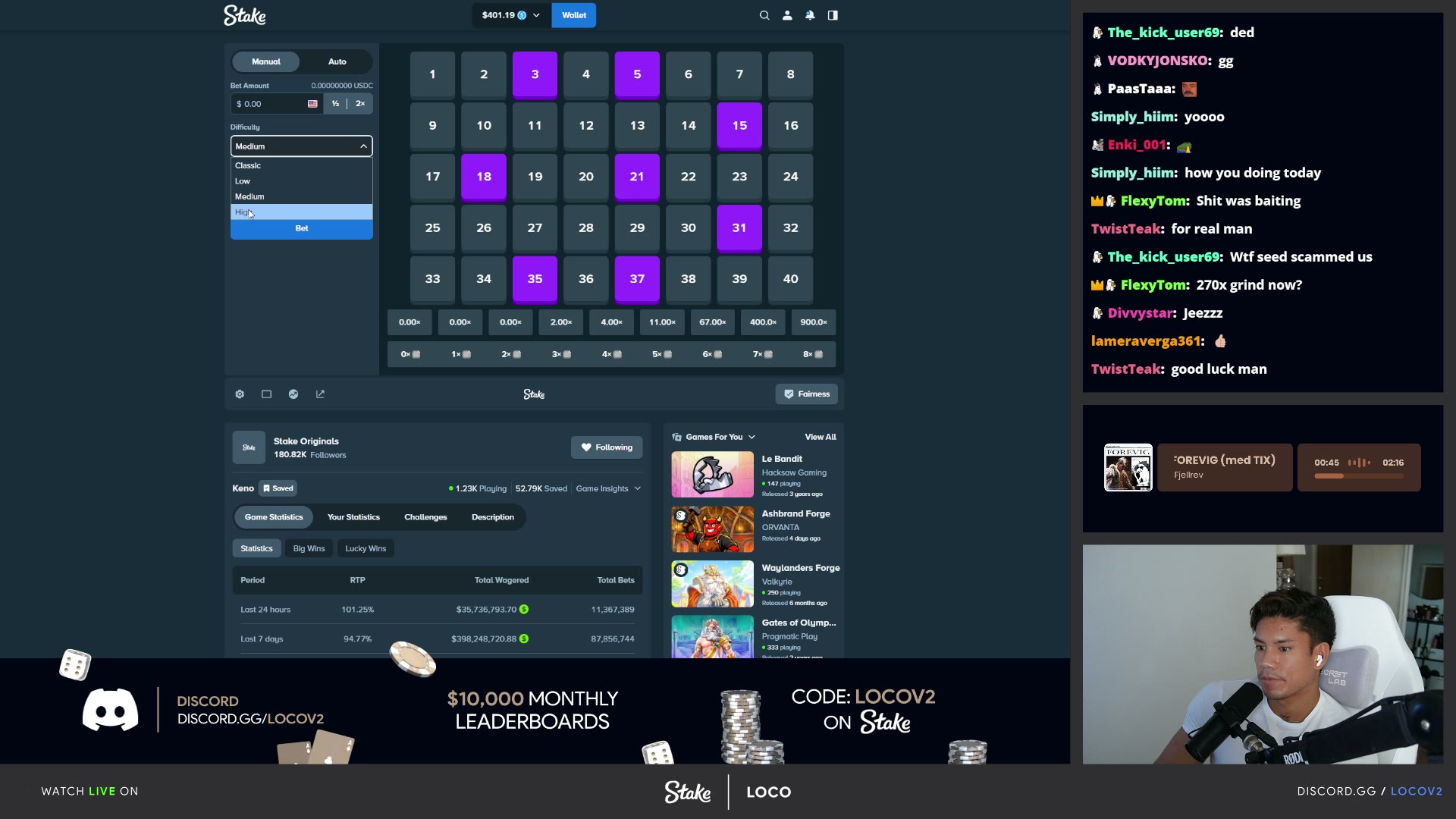Open the search icon in header
1456x819 pixels.
pos(764,15)
